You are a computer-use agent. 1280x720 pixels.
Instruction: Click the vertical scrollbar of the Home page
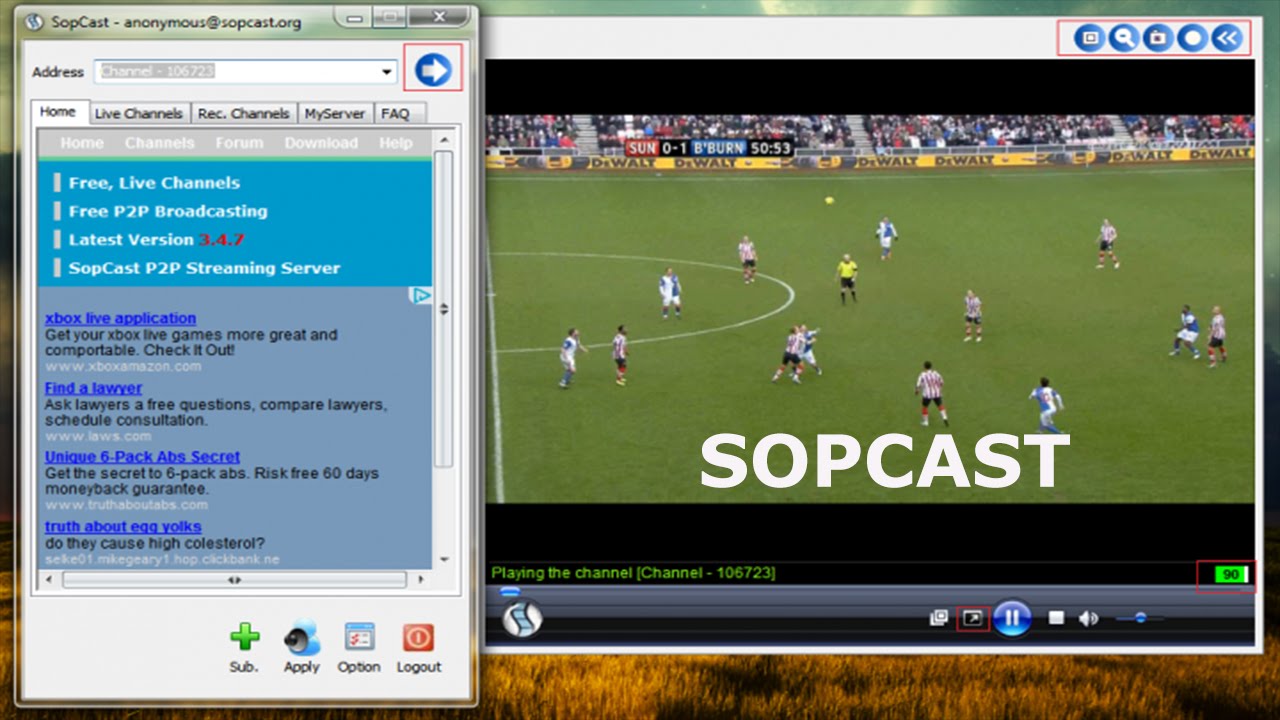pos(444,309)
